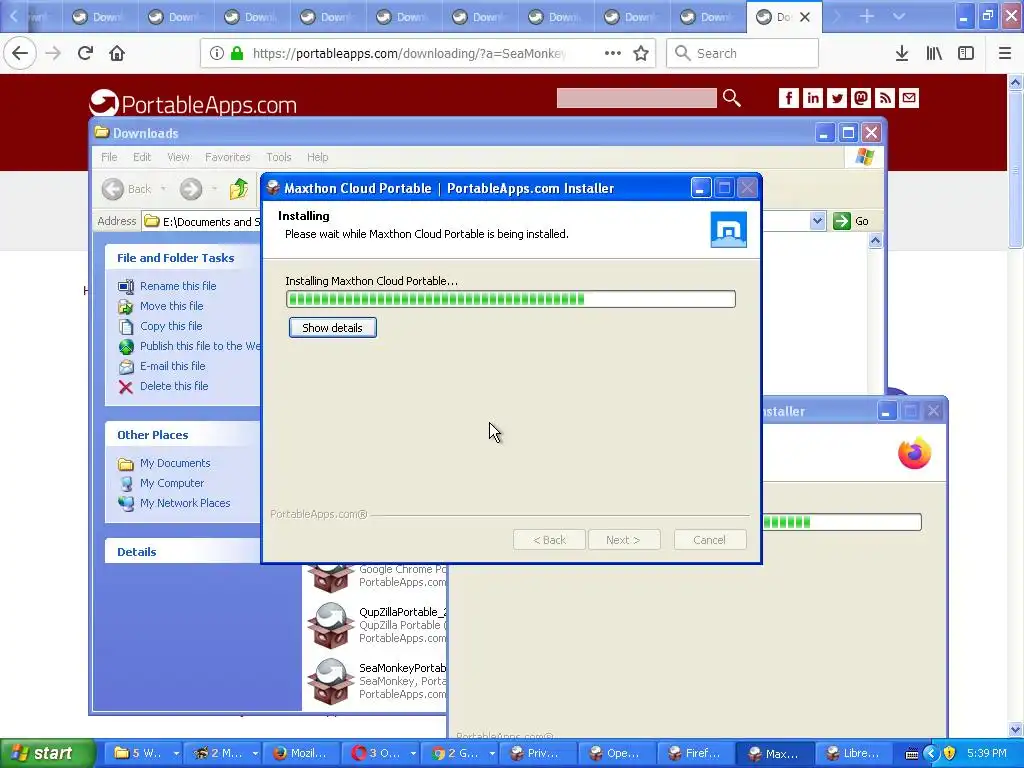Open PortableApps LinkedIn icon

pos(812,98)
